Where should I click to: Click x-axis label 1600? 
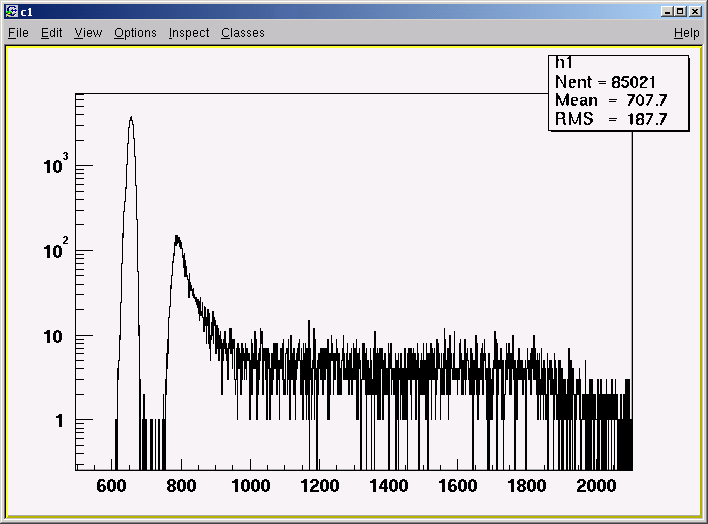[458, 486]
